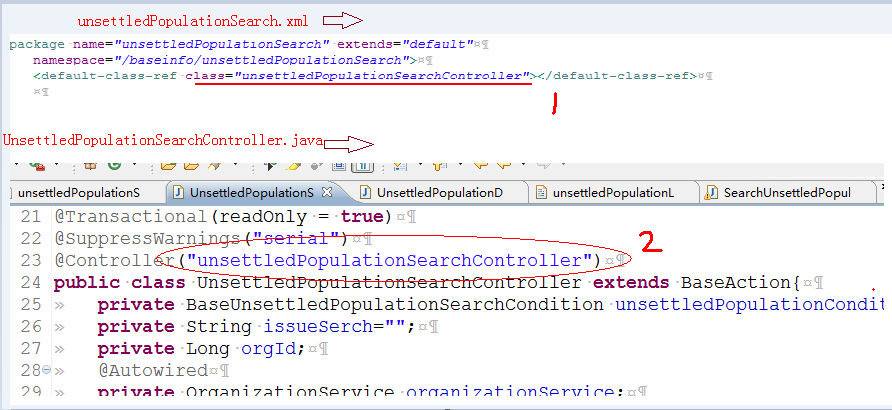Screen dimensions: 892x410
Task: Click the Long type on line 27
Action: (208, 348)
